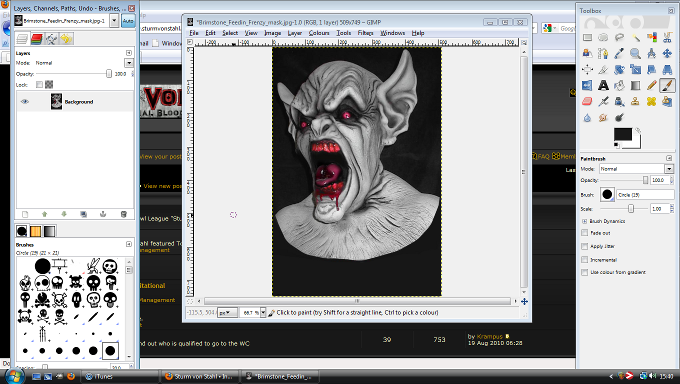Select the Free Select lasso tool

(619, 38)
